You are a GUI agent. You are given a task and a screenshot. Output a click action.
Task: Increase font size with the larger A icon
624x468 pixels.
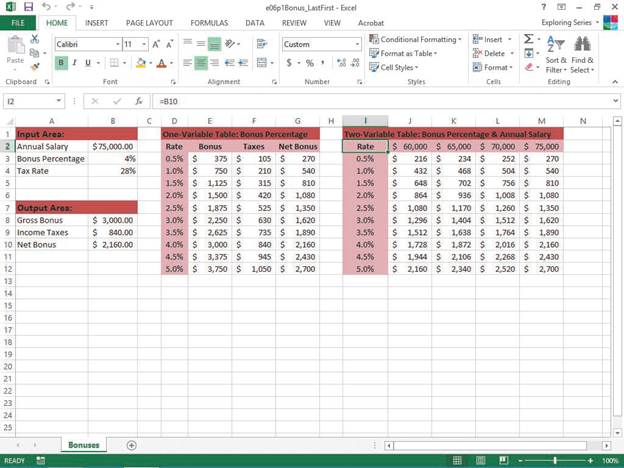(x=156, y=44)
